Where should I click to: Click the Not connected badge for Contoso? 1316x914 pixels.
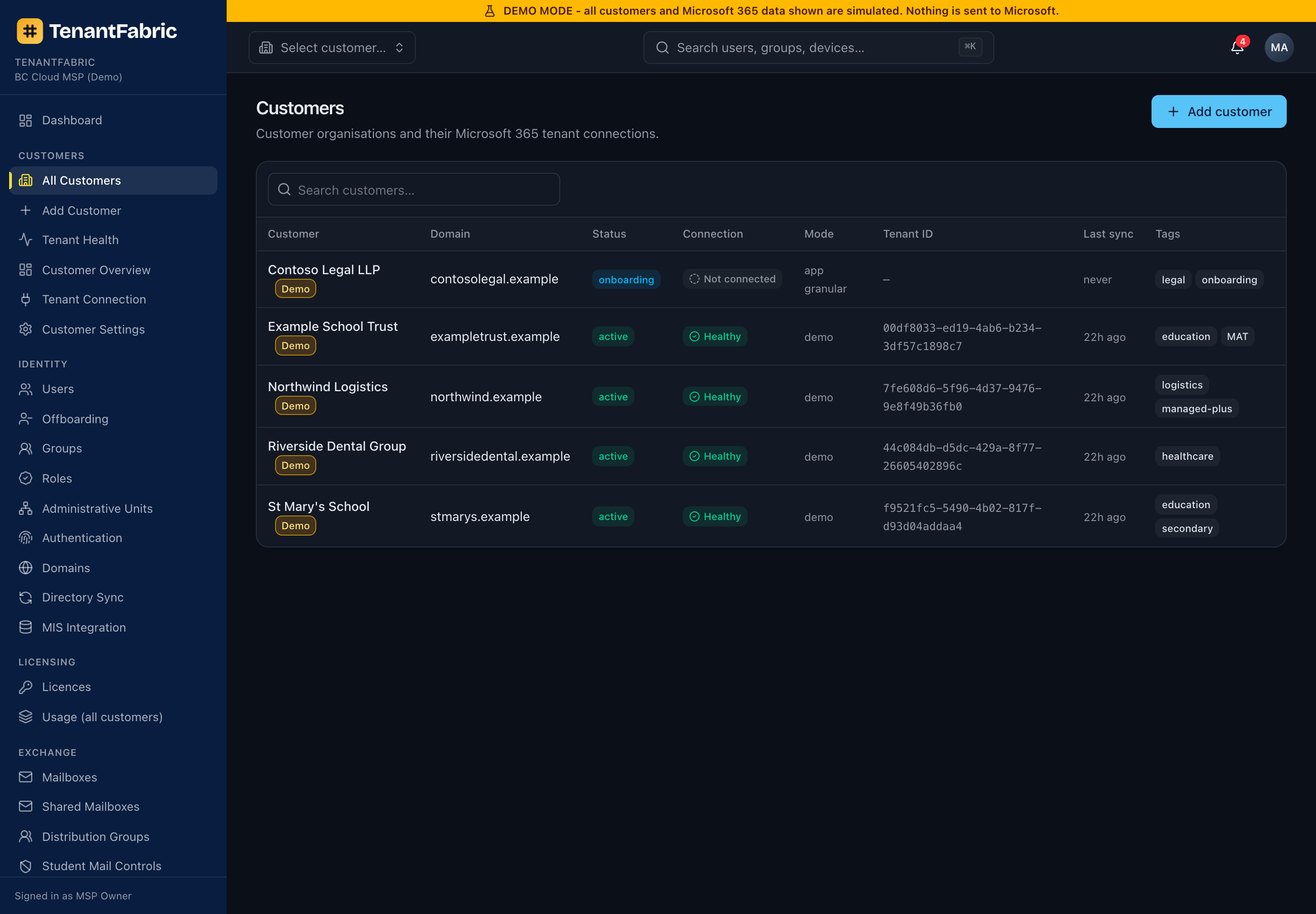point(732,279)
